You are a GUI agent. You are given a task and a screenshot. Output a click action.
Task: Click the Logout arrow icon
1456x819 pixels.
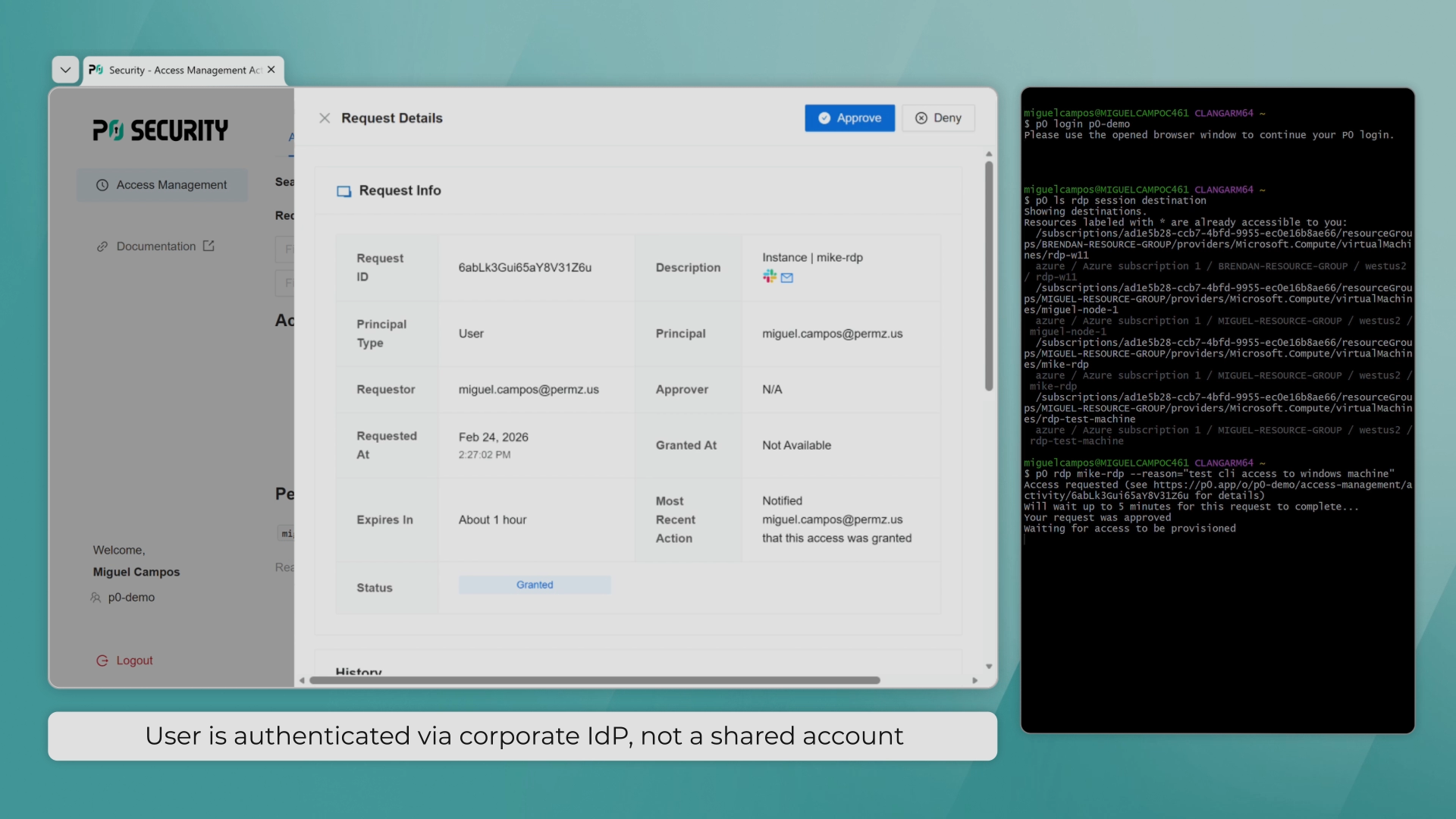click(102, 661)
